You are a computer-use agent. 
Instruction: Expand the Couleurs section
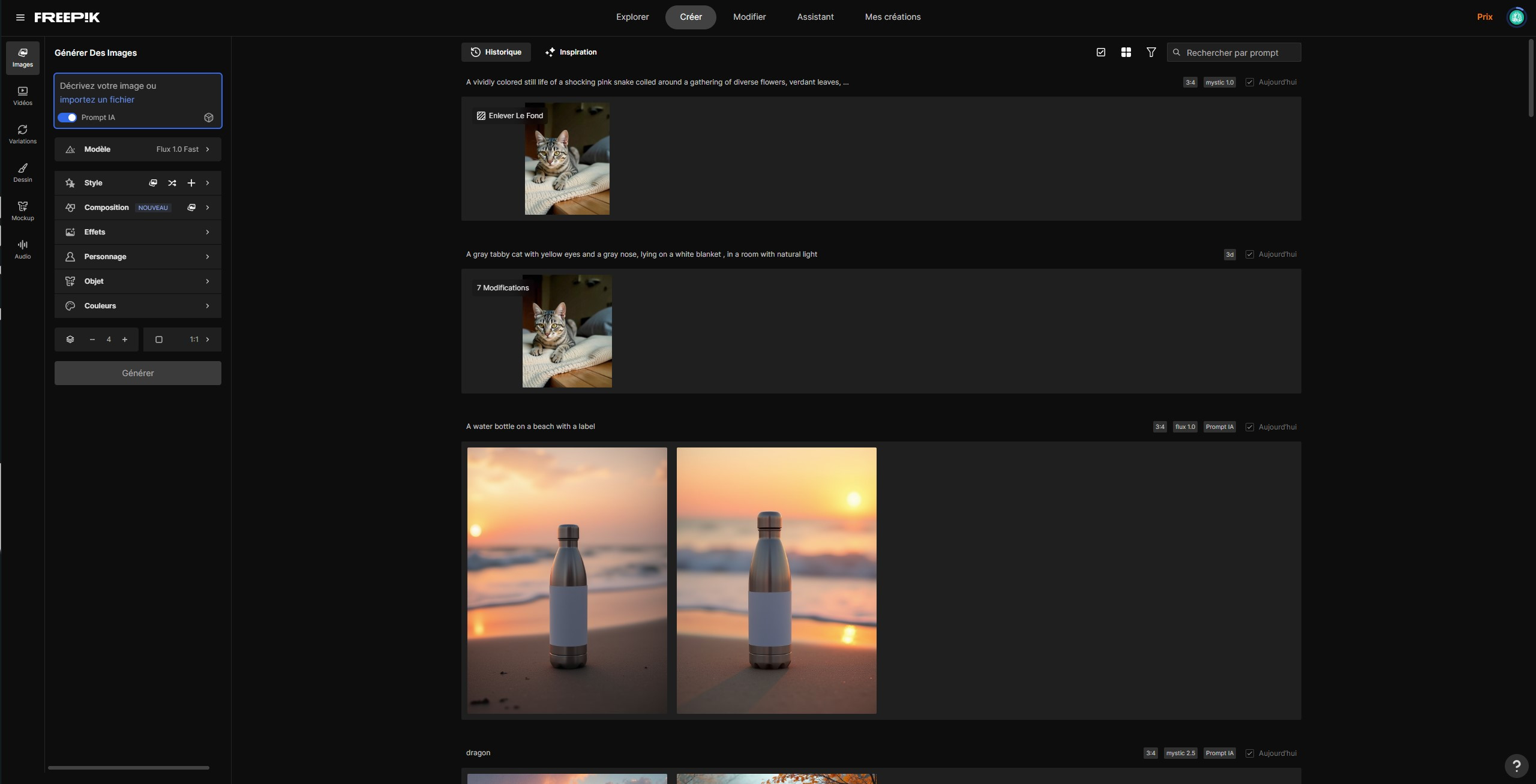[x=138, y=306]
